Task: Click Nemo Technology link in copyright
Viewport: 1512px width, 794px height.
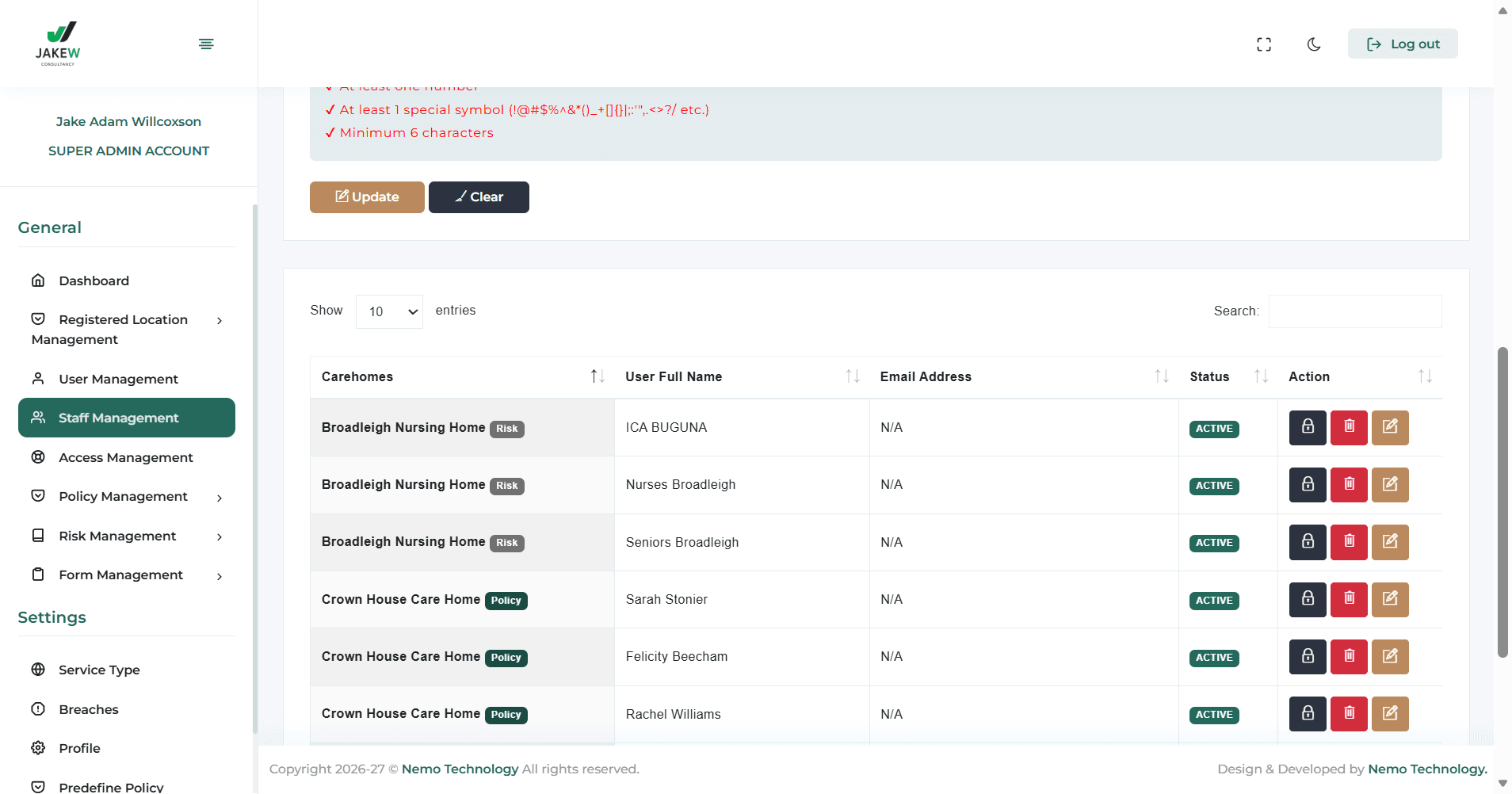Action: 460,769
